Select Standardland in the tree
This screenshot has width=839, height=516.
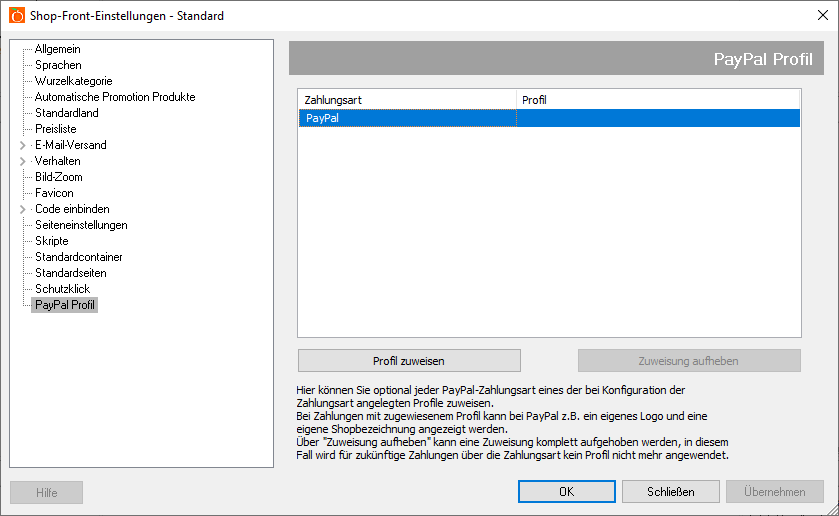[x=67, y=113]
